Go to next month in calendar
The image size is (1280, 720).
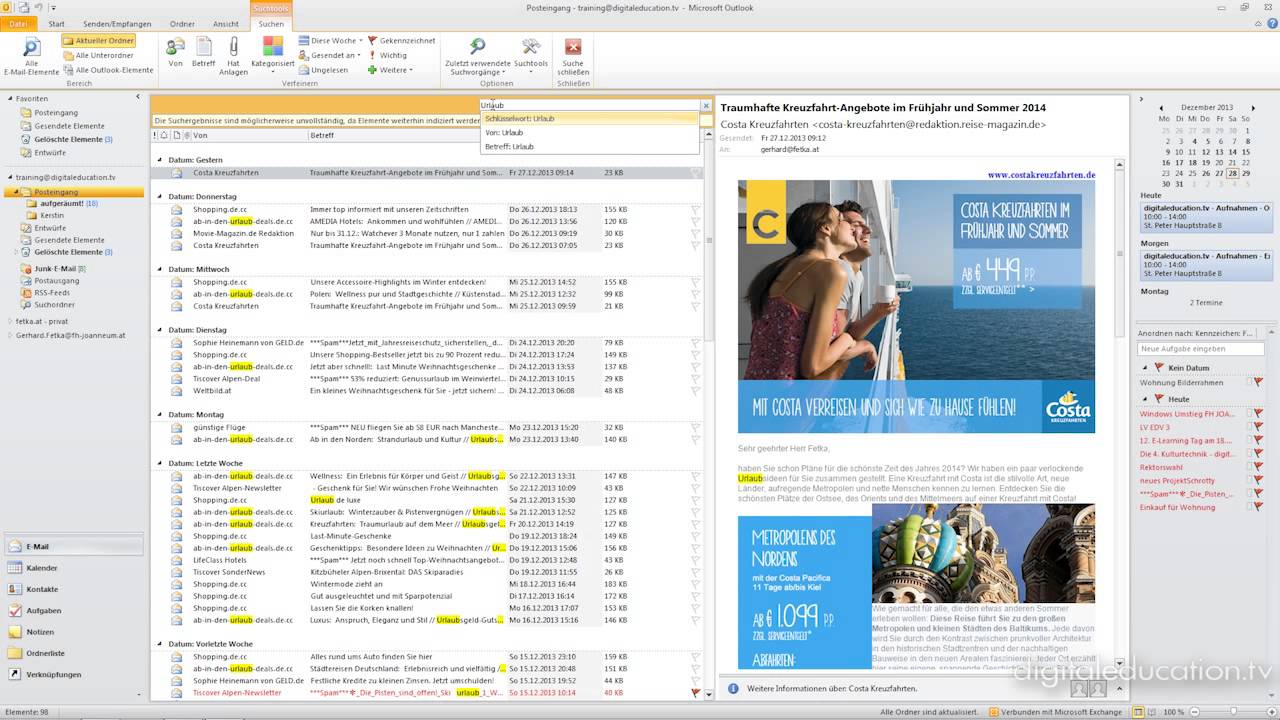click(1254, 106)
